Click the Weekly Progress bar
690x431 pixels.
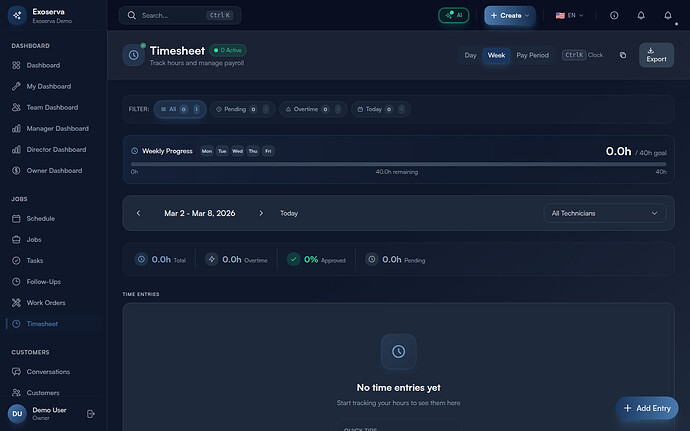[398, 164]
